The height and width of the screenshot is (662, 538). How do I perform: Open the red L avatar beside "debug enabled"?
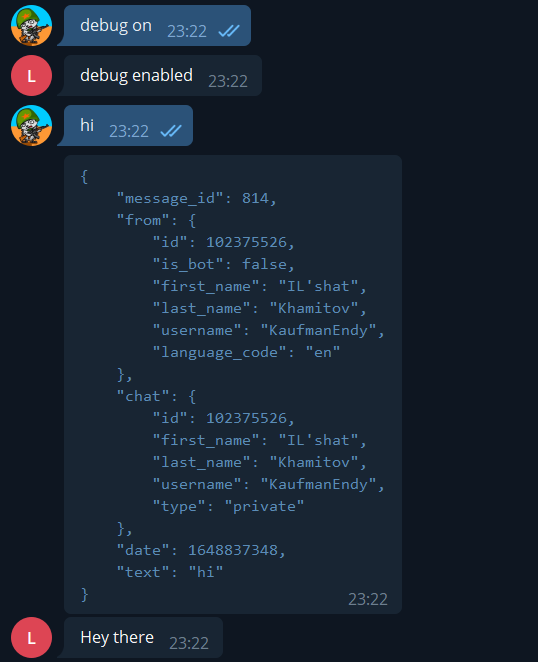[31, 76]
